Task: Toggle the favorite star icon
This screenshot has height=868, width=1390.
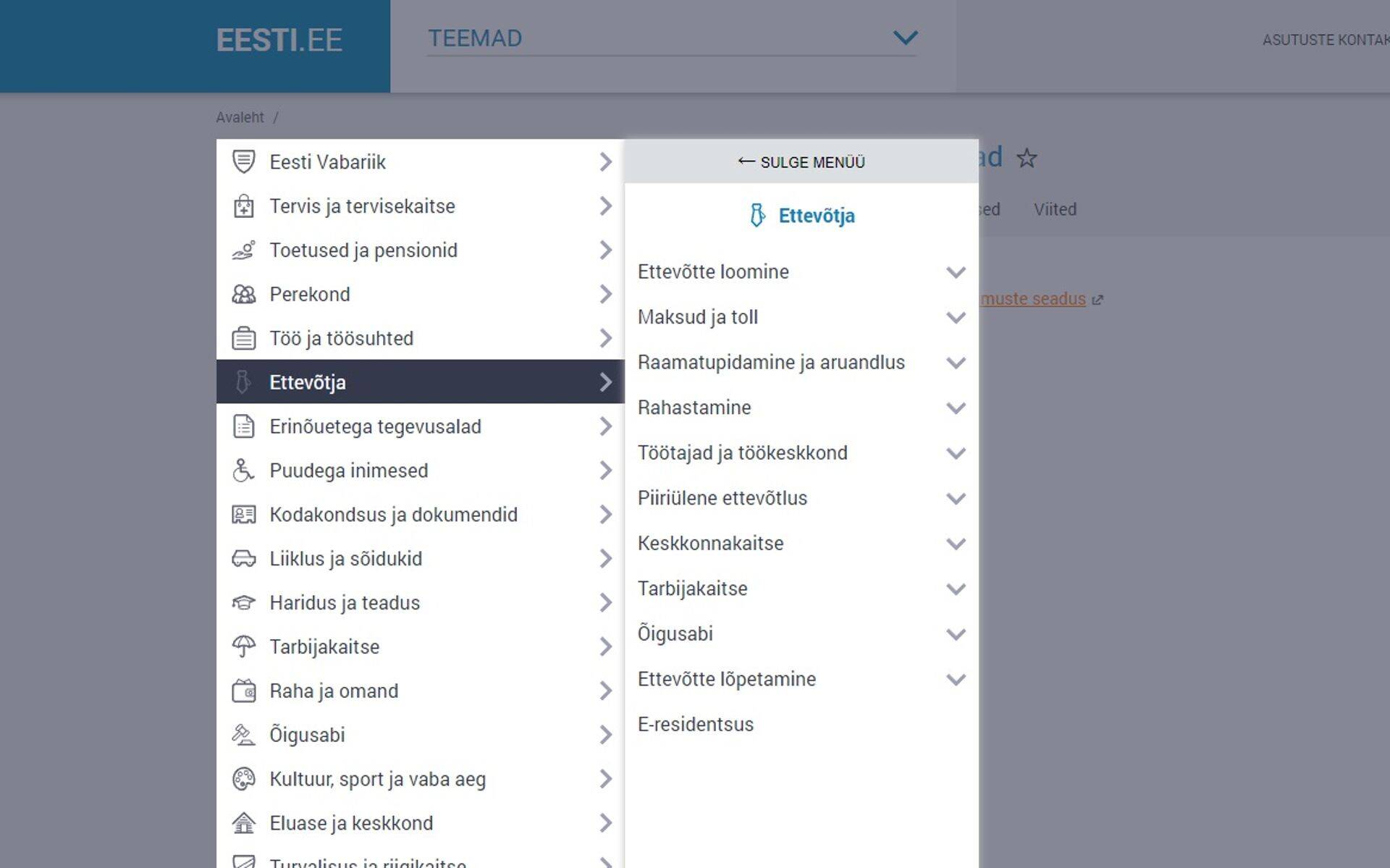Action: pyautogui.click(x=1027, y=158)
